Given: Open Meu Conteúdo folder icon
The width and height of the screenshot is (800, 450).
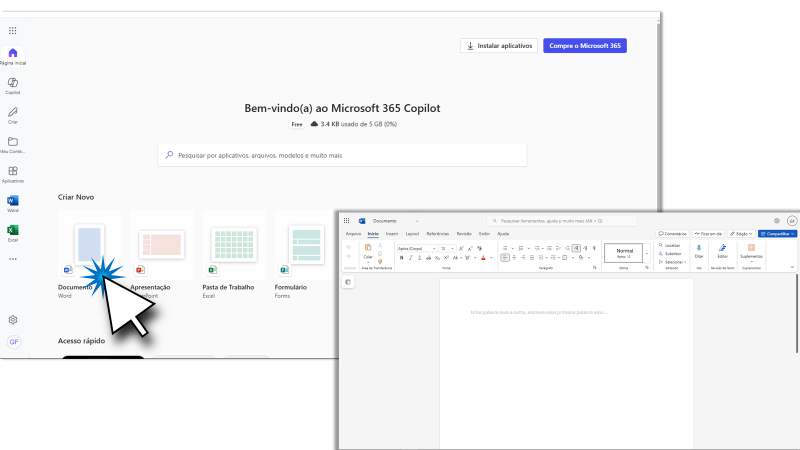Looking at the screenshot, I should click(13, 144).
